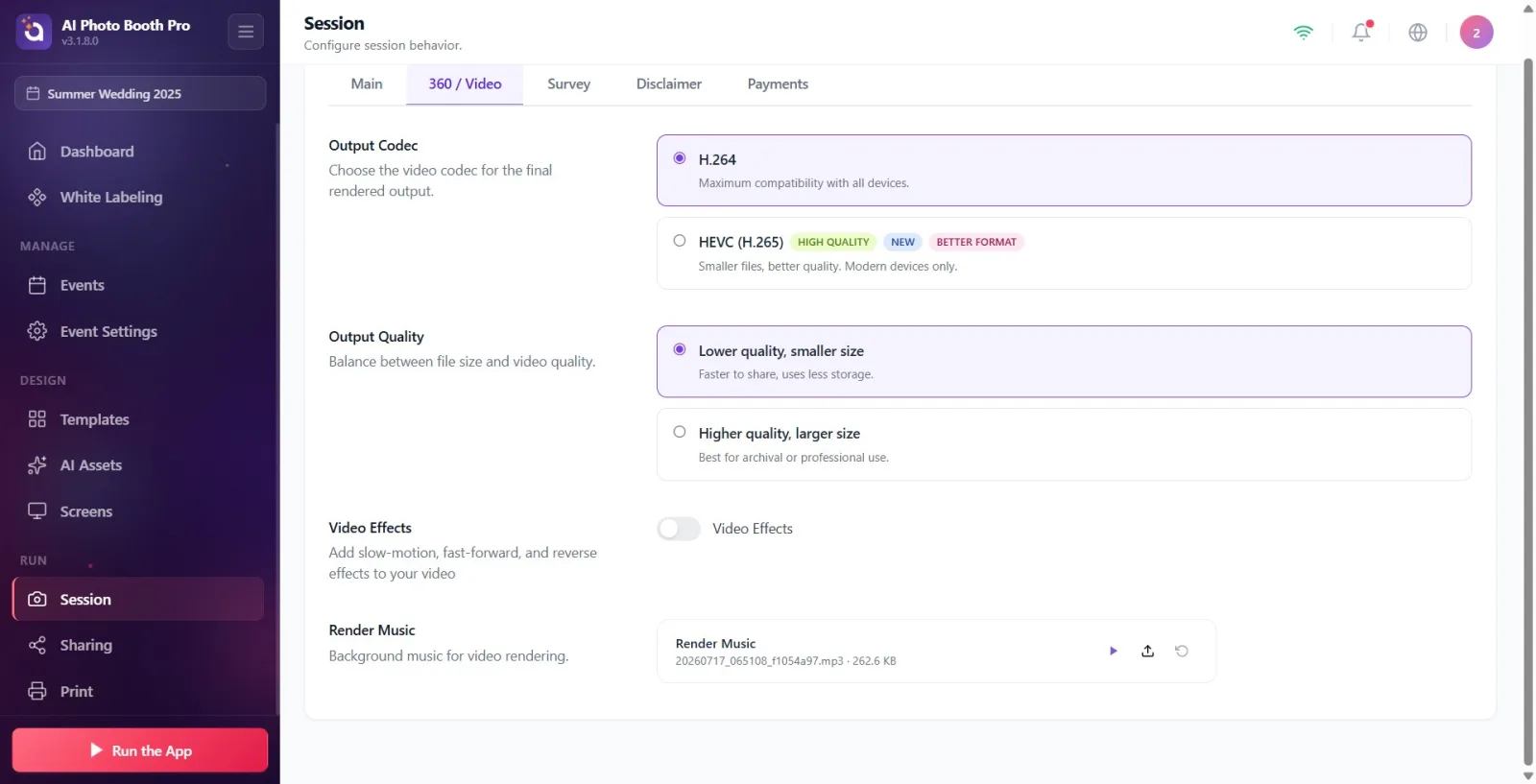Play the Render Music preview
This screenshot has height=784, width=1536.
[x=1113, y=651]
